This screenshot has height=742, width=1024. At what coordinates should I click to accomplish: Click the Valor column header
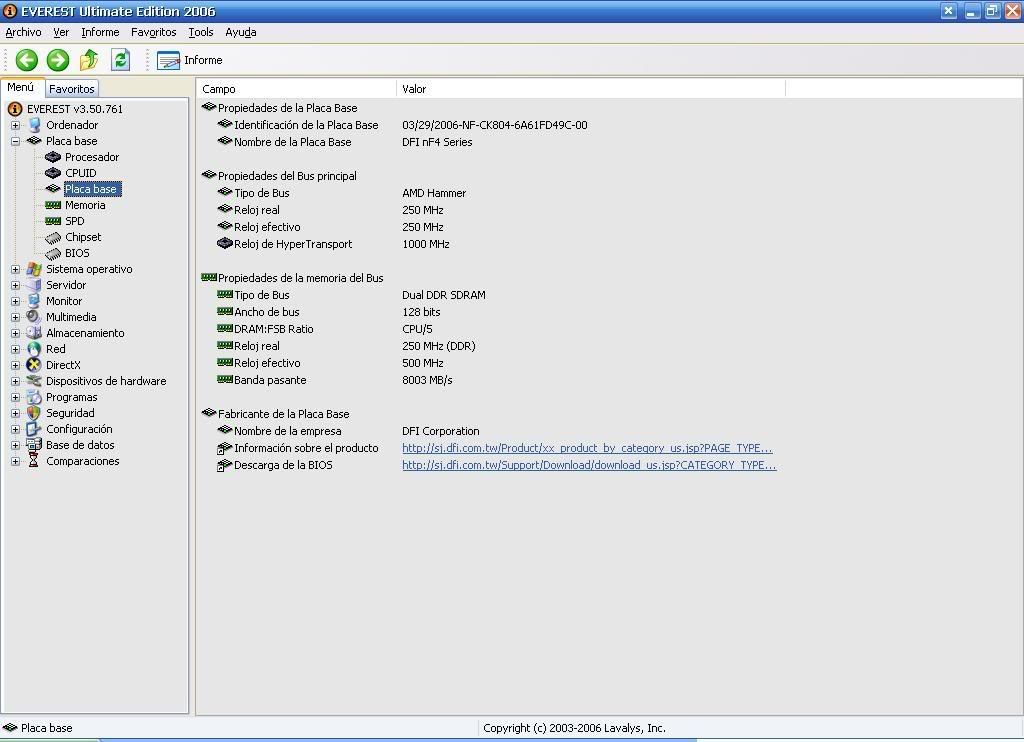(x=590, y=89)
